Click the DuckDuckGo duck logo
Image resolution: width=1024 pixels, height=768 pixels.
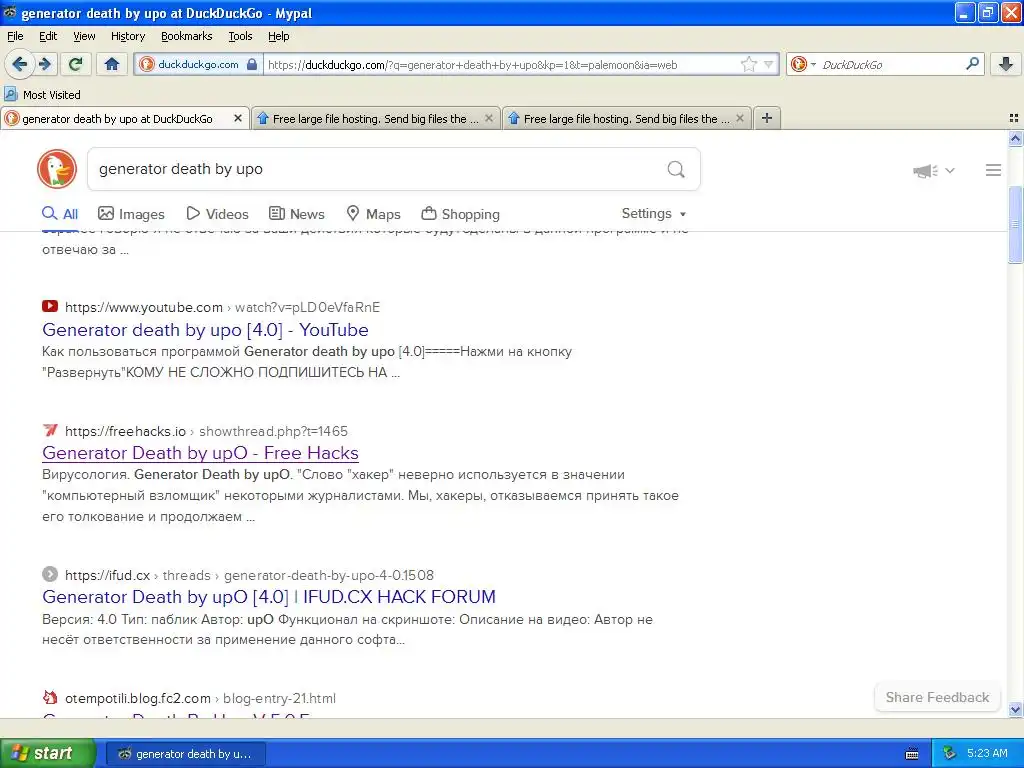tap(57, 169)
